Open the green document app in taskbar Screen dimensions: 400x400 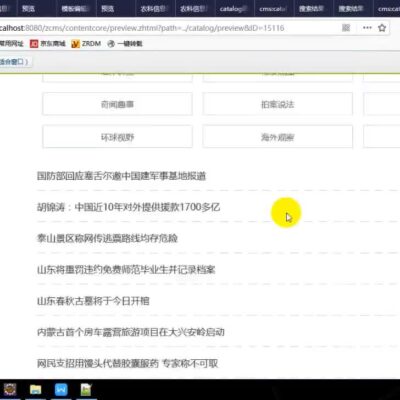(86, 389)
